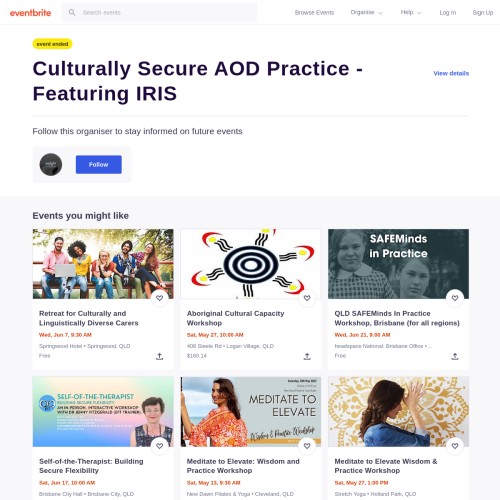The width and height of the screenshot is (500, 500).
Task: Click the Eventbrite logo
Action: tap(30, 13)
